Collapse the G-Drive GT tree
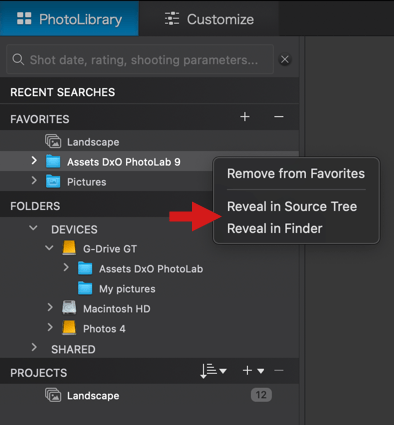Screen dimensions: 394x425 pyautogui.click(x=49, y=248)
